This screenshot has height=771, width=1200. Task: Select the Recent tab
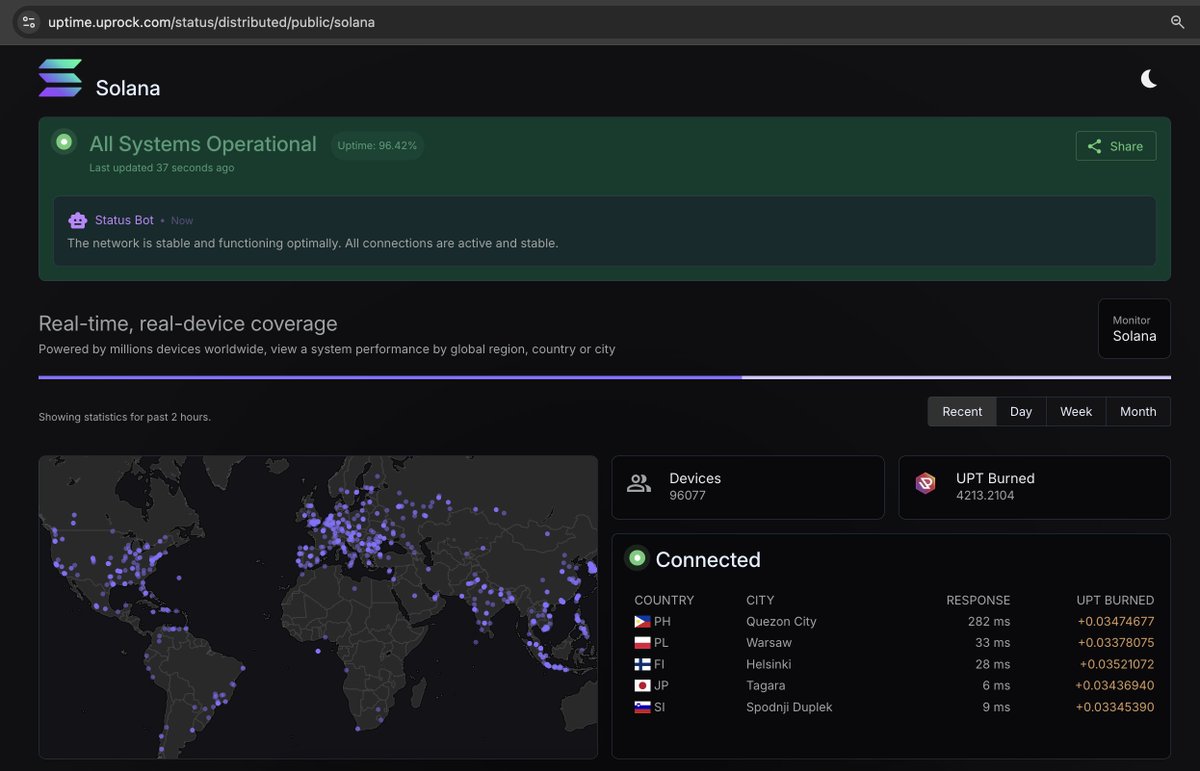(962, 411)
